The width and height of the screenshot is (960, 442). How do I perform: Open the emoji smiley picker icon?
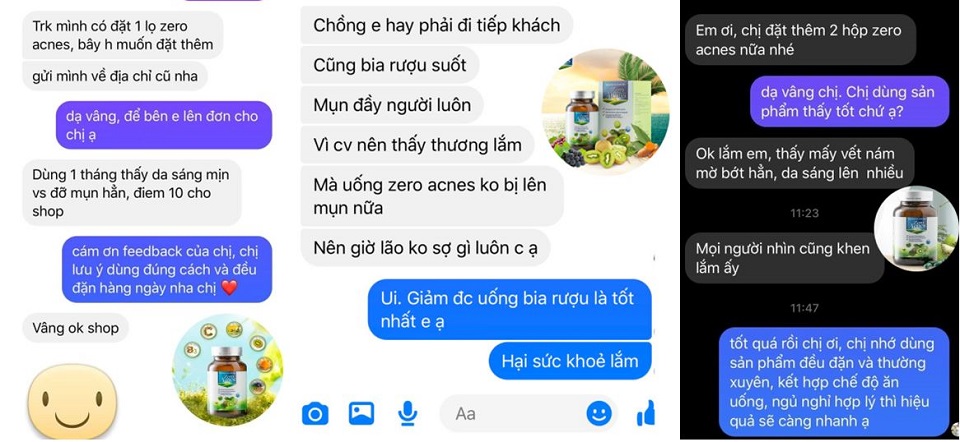599,413
